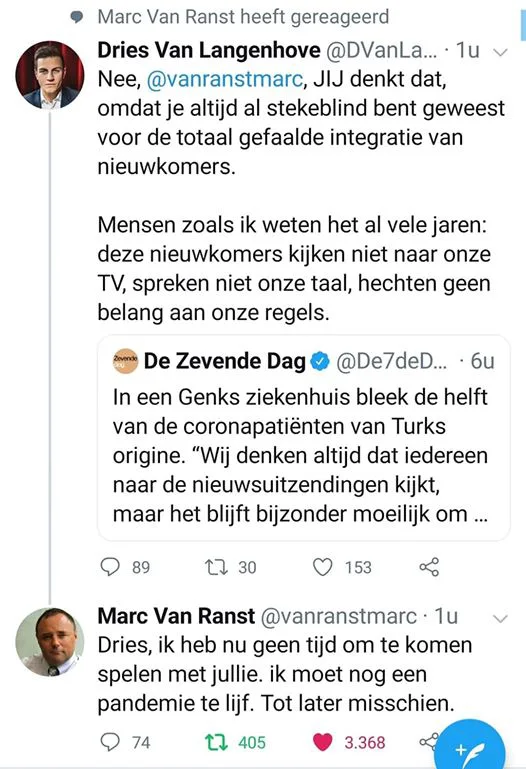Open Dries Van Langenhove's profile picture
The image size is (526, 769).
click(x=50, y=75)
